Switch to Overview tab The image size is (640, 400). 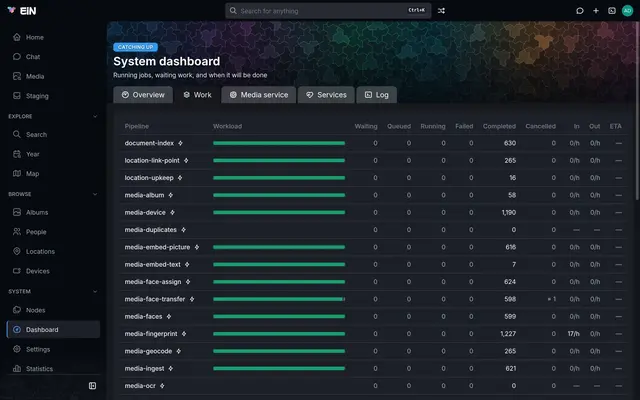[x=143, y=95]
